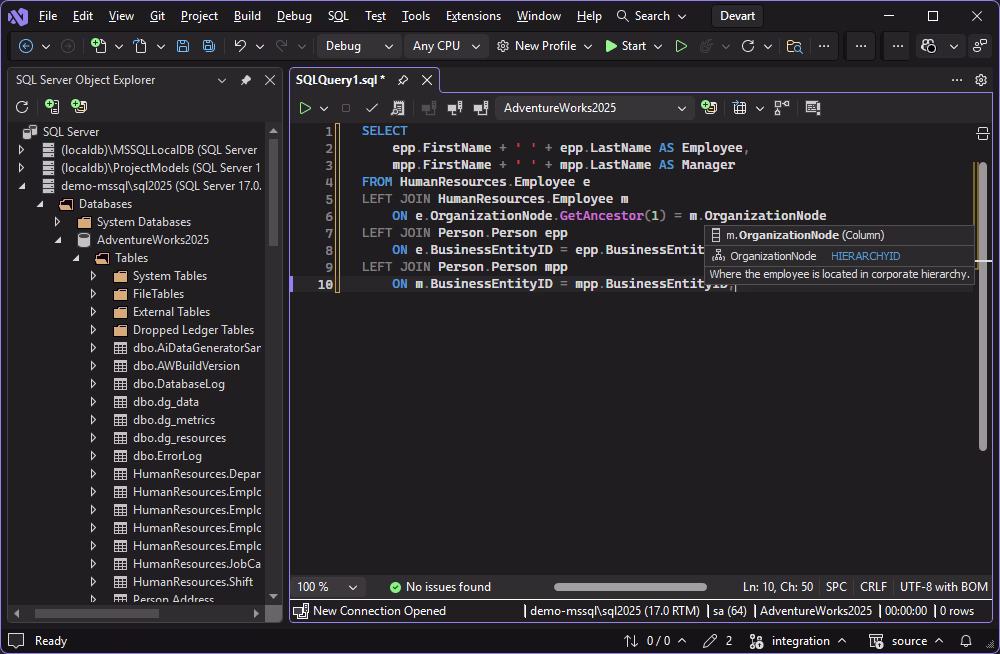
Task: Select the HumanResources.Shift table in tree
Action: [193, 582]
